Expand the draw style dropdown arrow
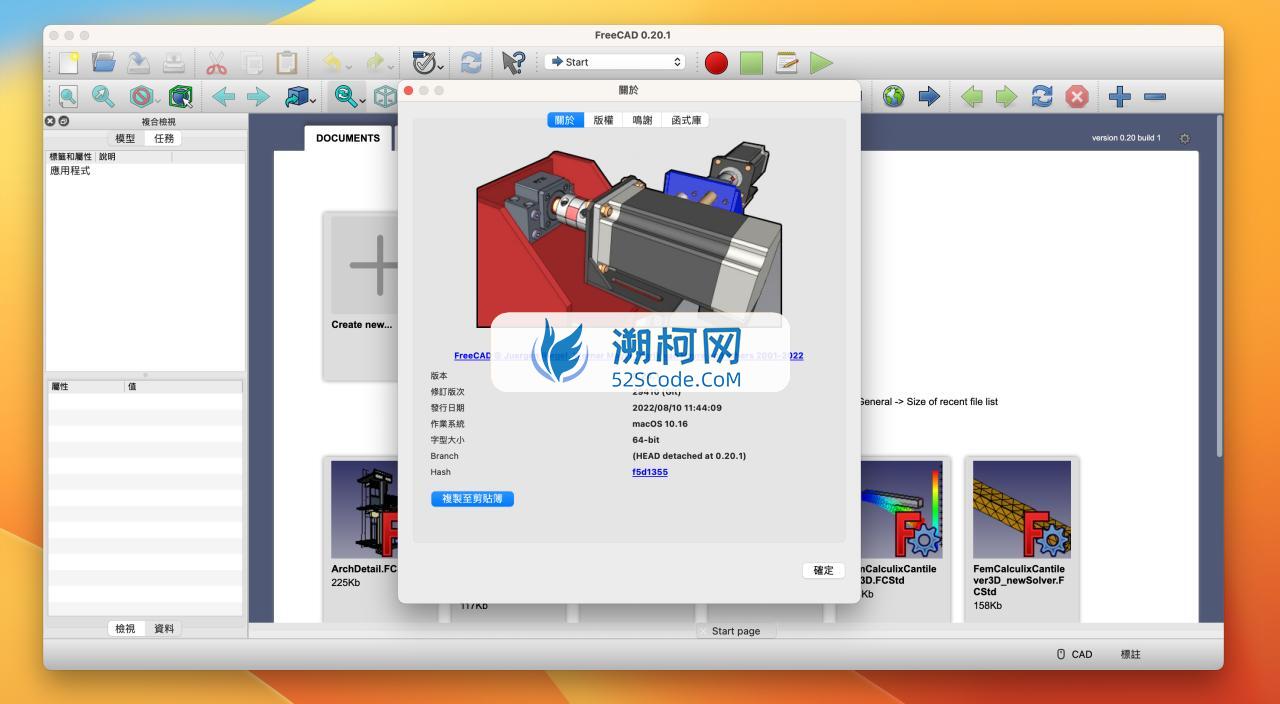 [x=160, y=99]
